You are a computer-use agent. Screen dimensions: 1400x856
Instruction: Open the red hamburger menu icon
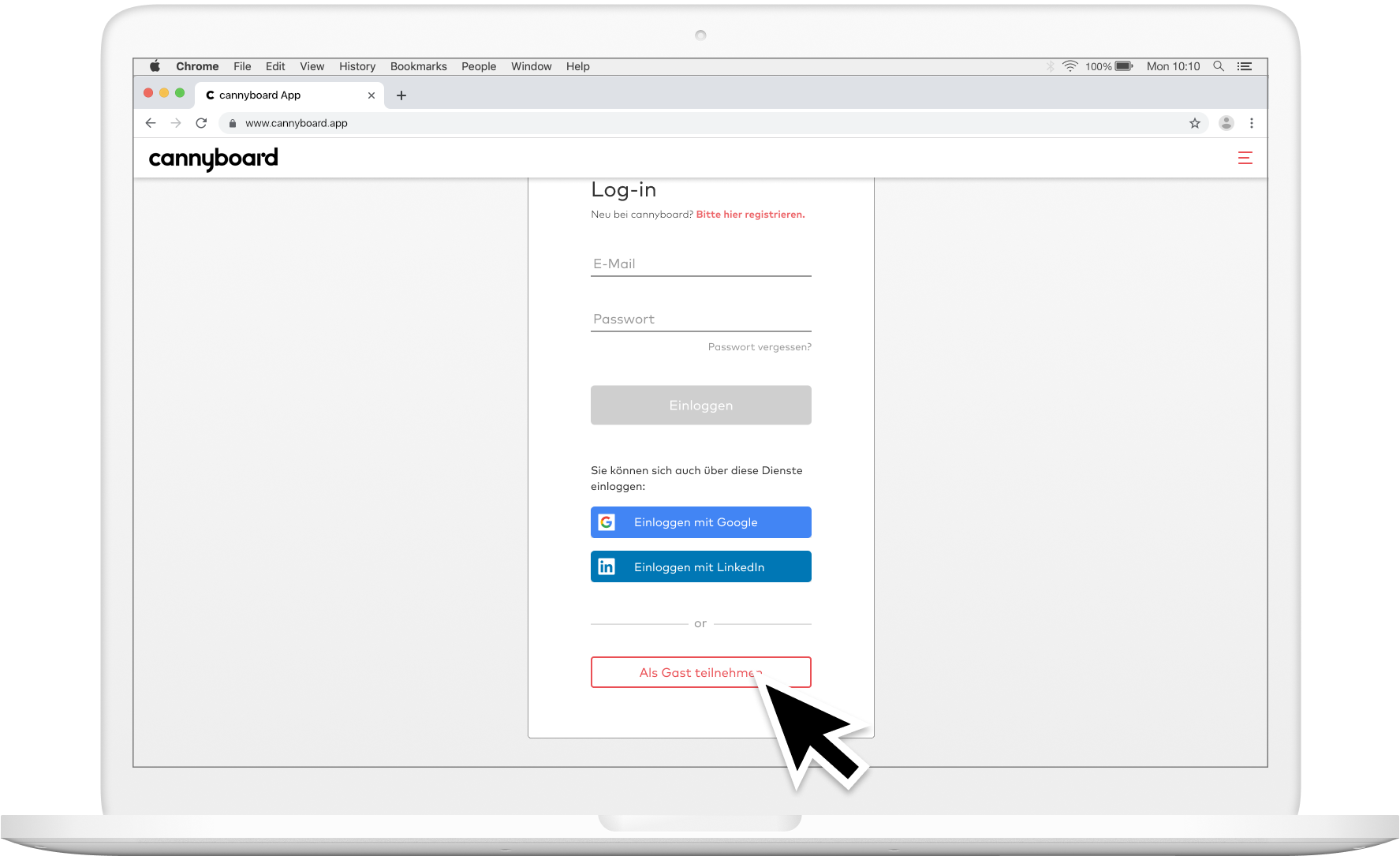pyautogui.click(x=1245, y=158)
